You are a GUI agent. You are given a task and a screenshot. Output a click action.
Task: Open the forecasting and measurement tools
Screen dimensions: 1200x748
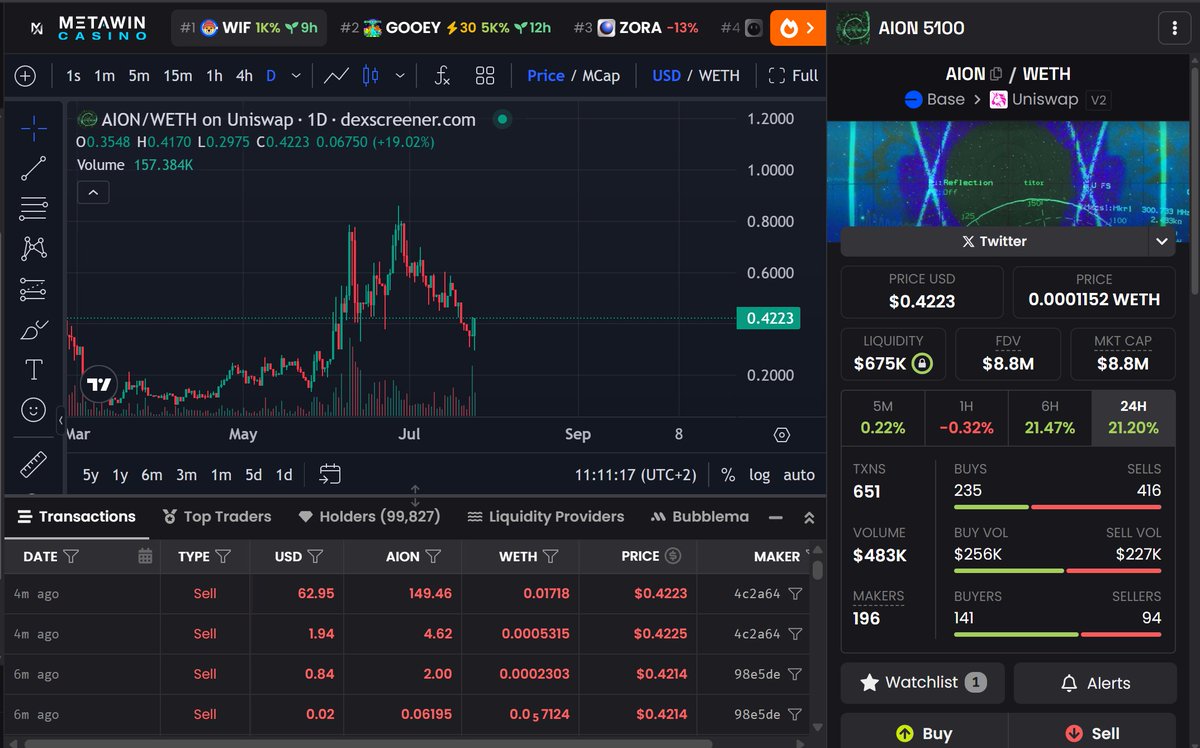[x=33, y=289]
